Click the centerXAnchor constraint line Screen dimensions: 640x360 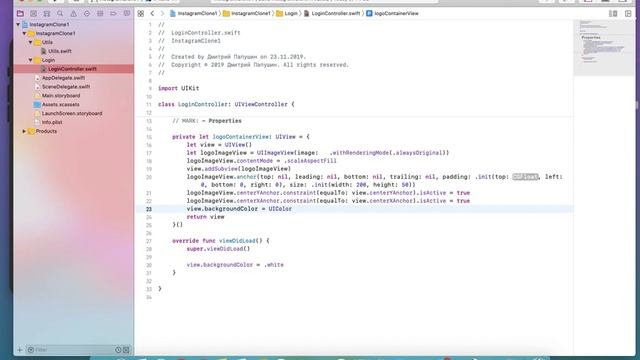pos(328,201)
